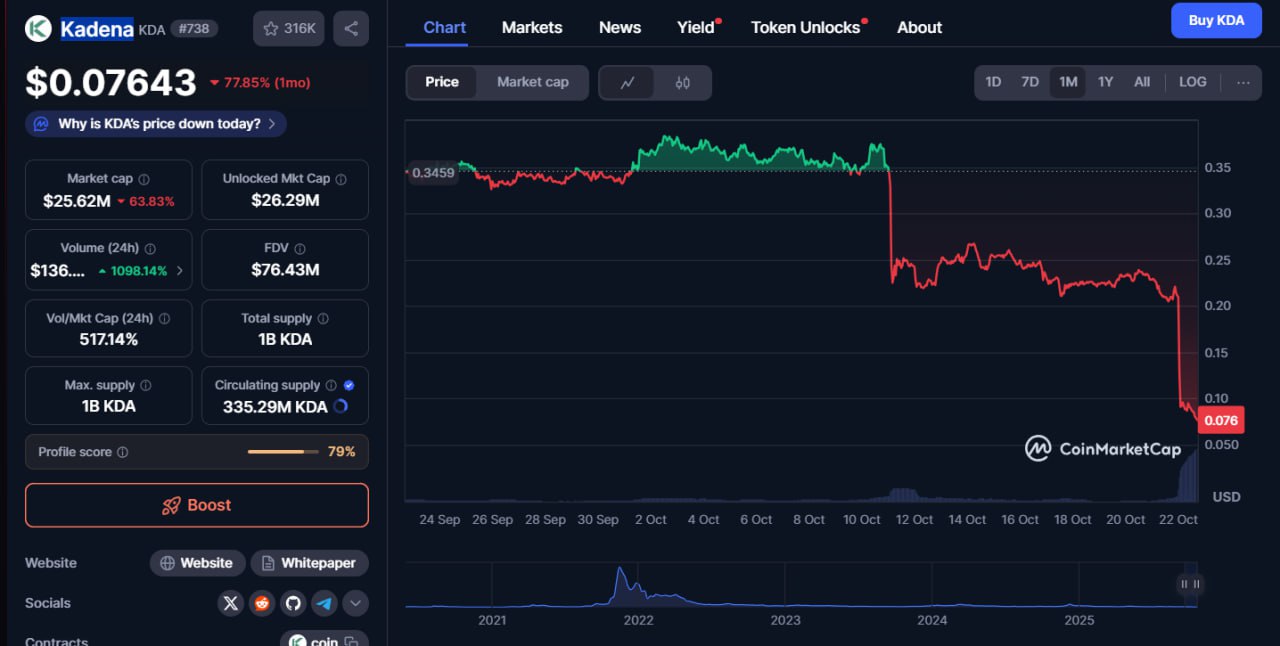Enable LOG scale on chart

1192,82
